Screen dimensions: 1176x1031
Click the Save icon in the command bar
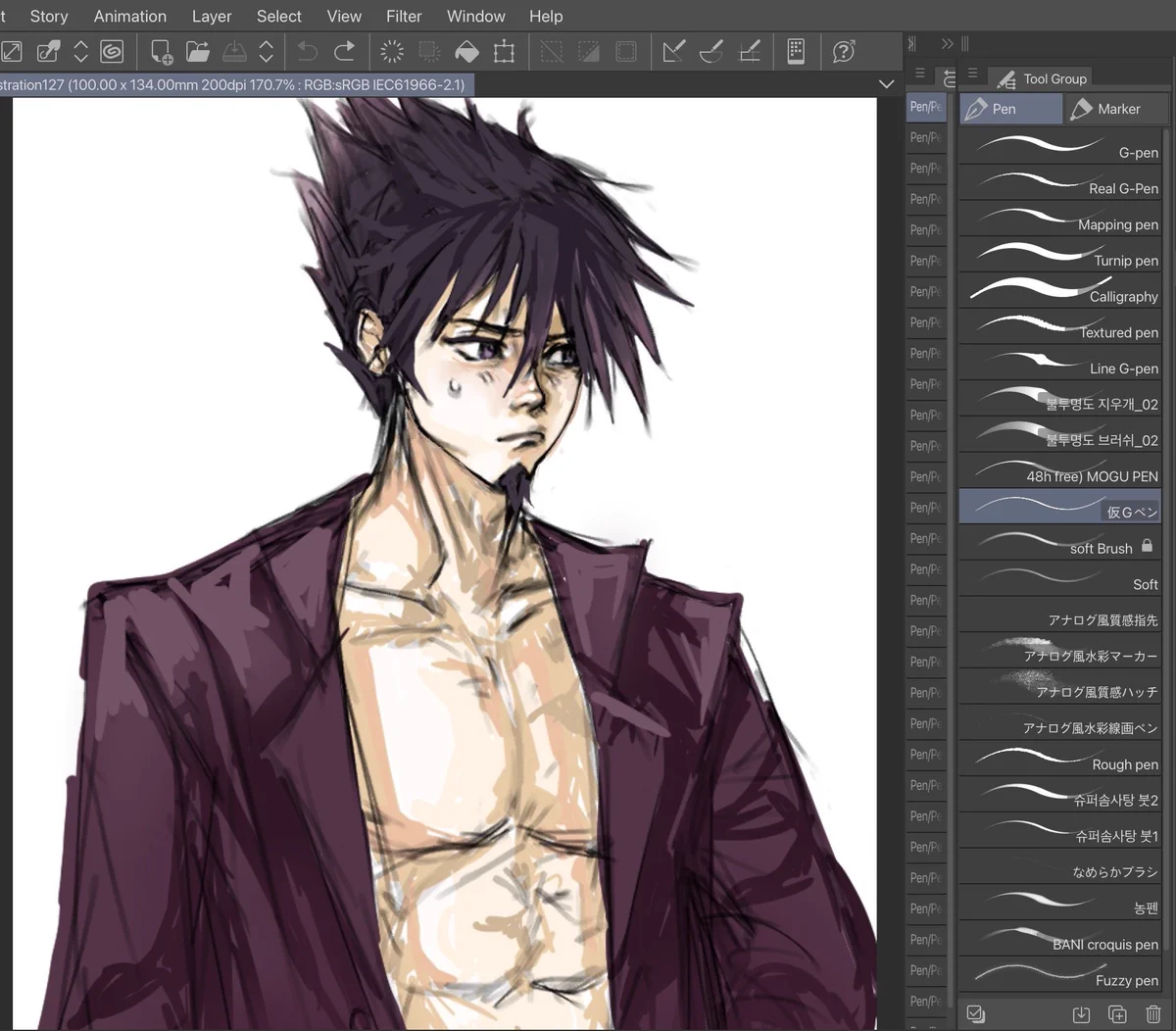[x=235, y=51]
